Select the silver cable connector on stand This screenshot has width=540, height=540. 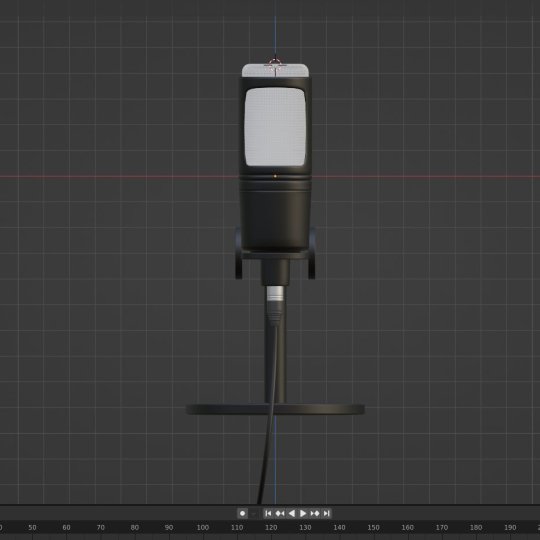click(x=275, y=294)
